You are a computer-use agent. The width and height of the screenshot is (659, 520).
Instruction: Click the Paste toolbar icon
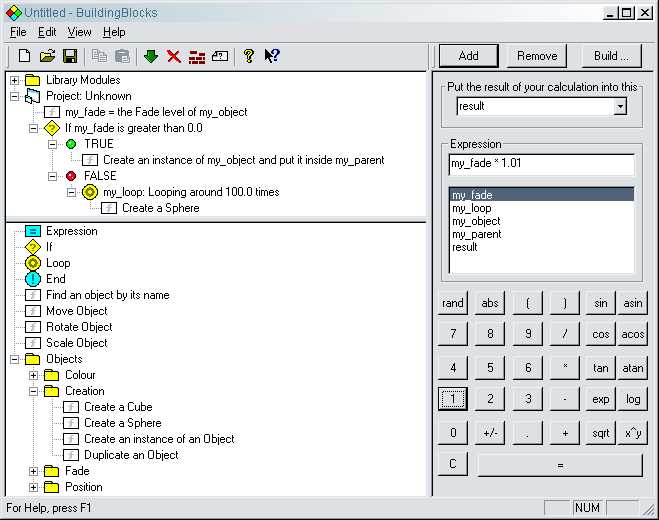pyautogui.click(x=122, y=56)
